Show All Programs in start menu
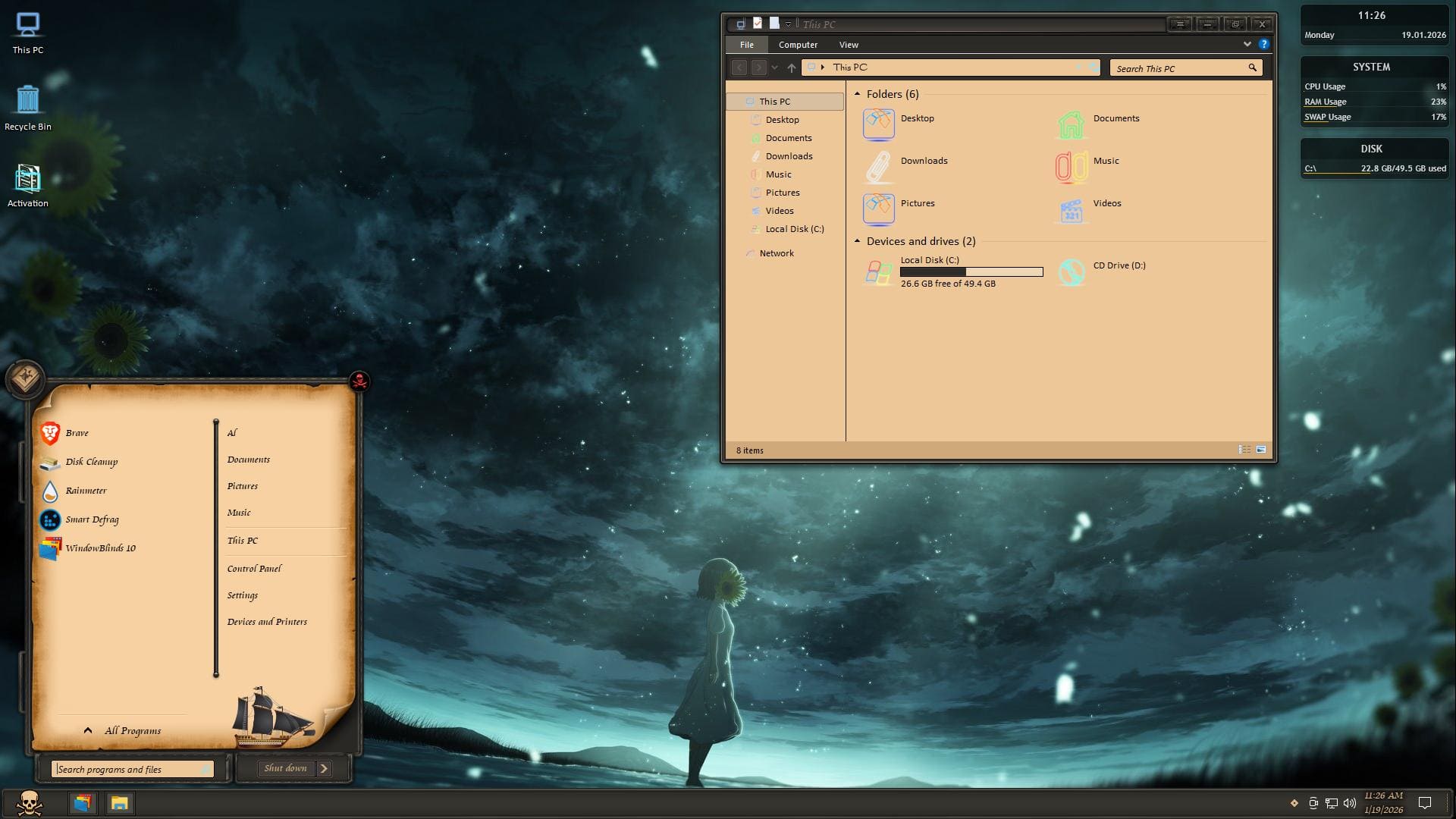 tap(123, 730)
